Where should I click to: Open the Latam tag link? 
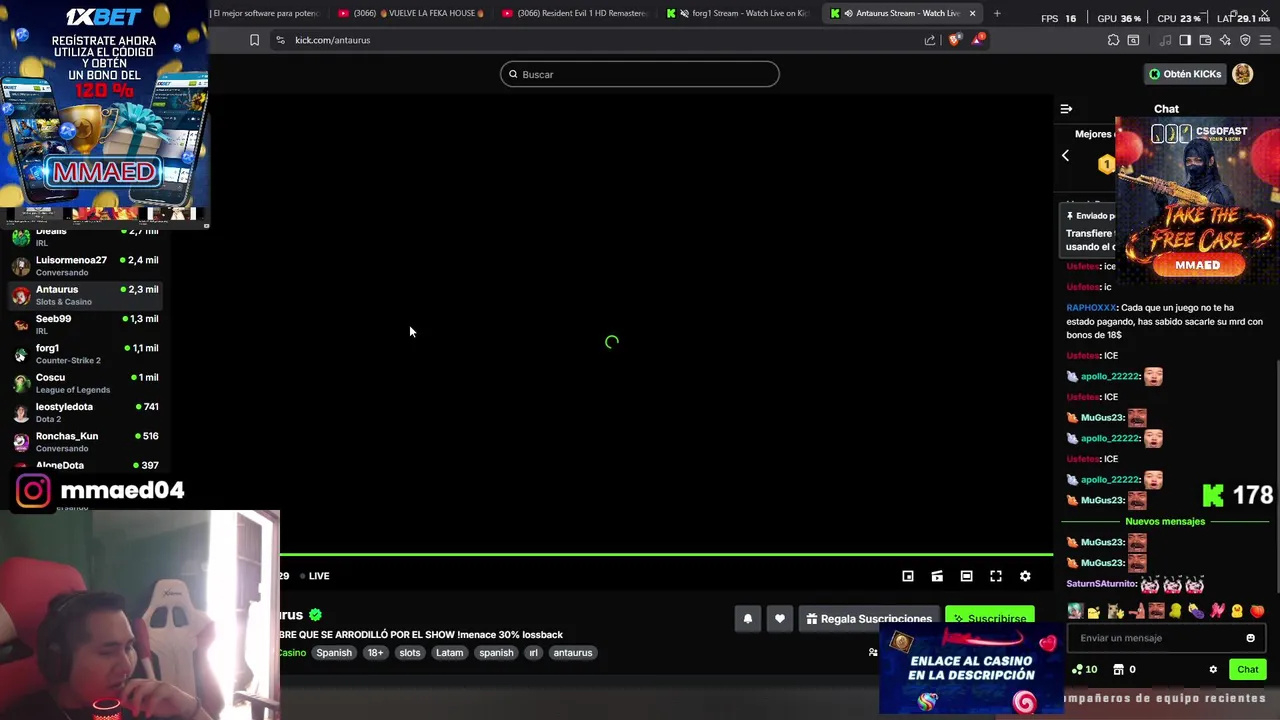[x=449, y=653]
